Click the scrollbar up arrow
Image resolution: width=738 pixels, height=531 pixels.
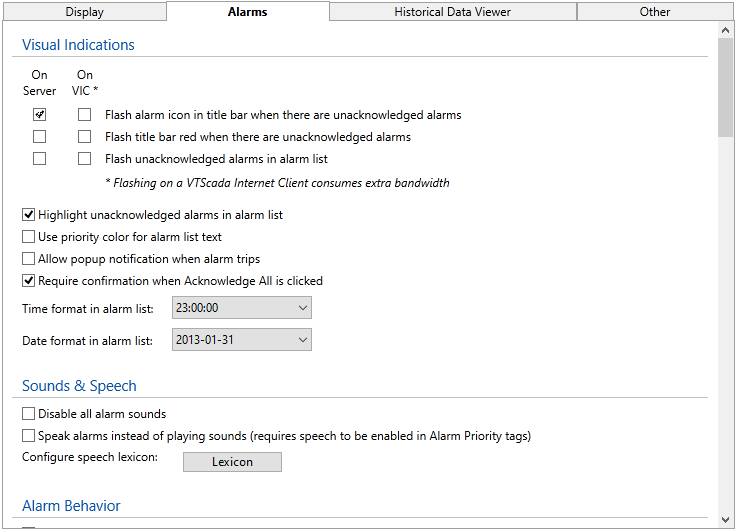point(726,30)
